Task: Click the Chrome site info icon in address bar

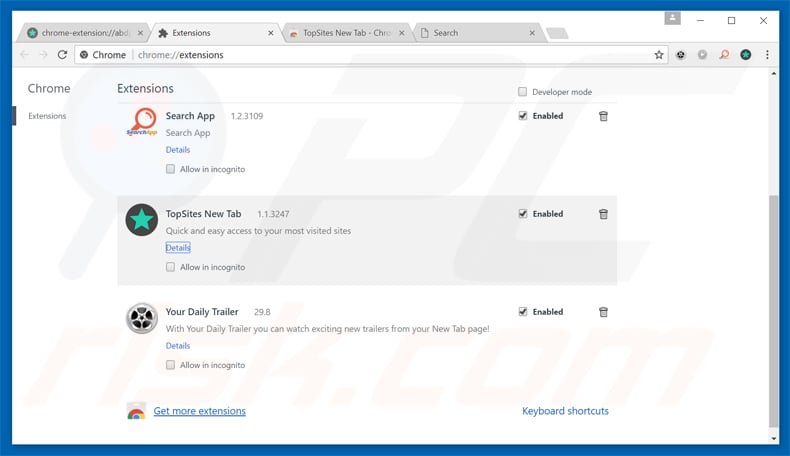Action: (84, 55)
